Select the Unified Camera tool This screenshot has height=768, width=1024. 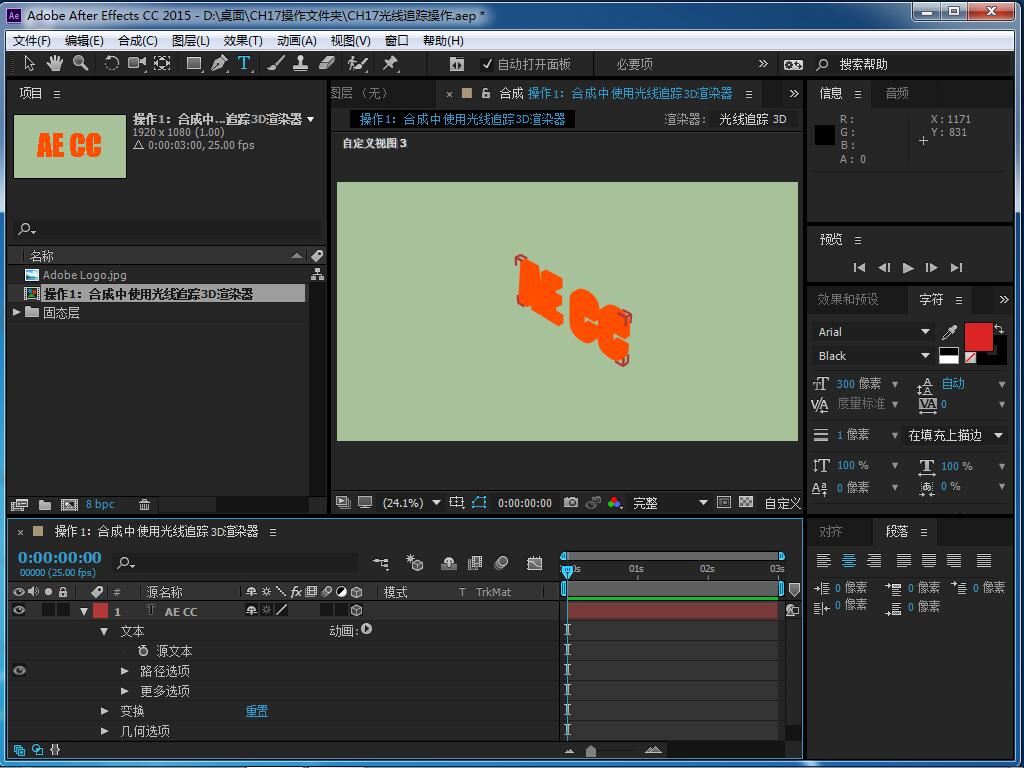(x=136, y=63)
